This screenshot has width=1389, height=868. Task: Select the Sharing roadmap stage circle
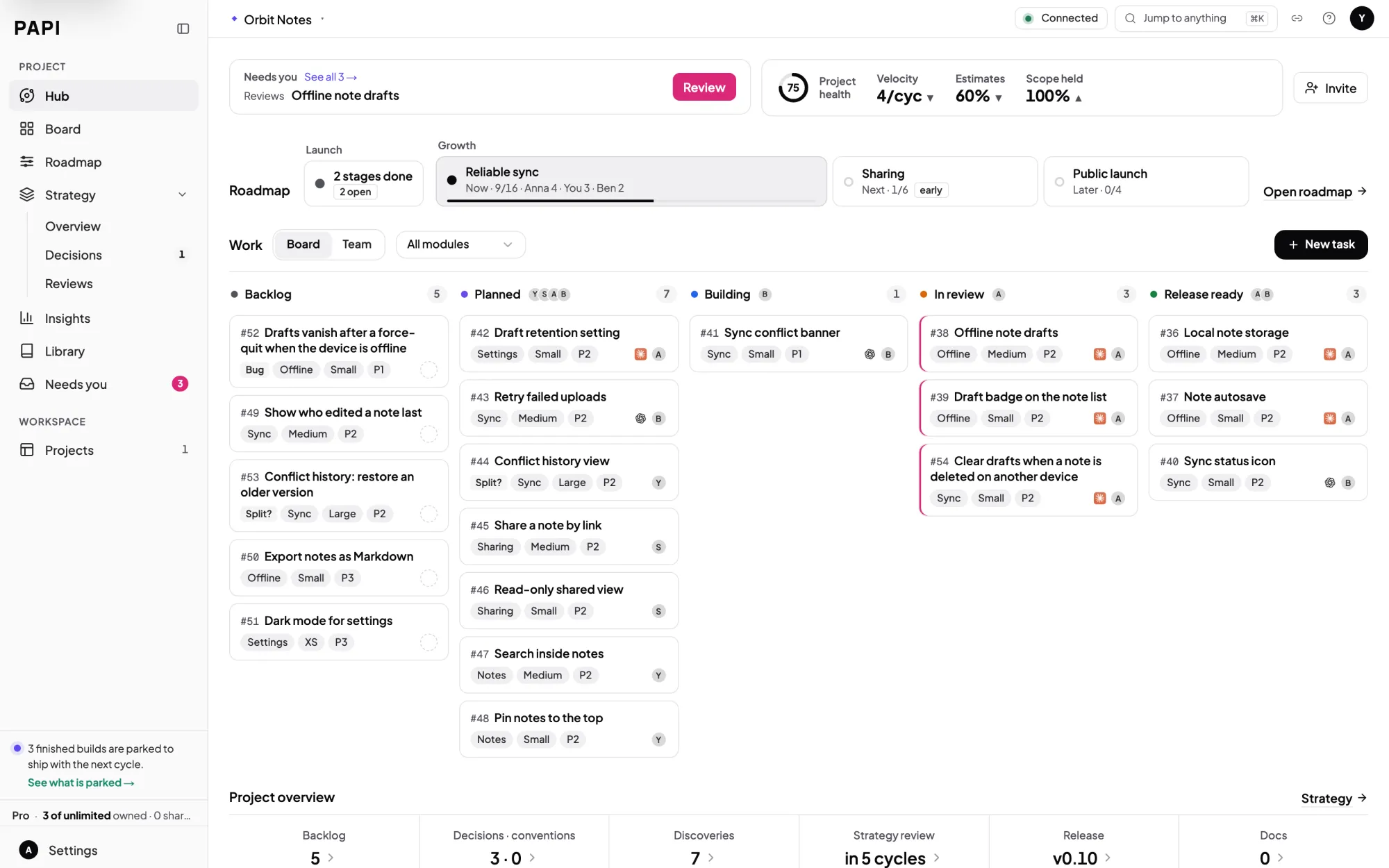[849, 182]
